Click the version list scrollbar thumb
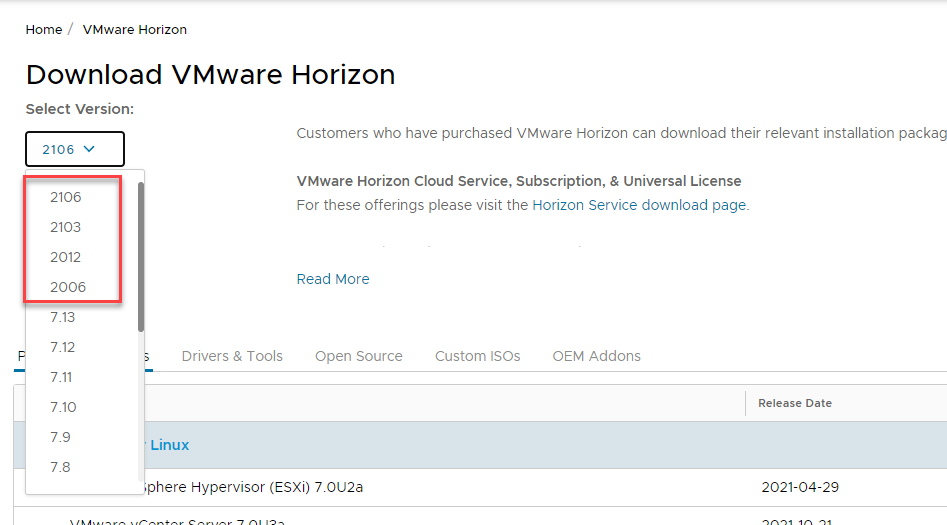 click(x=141, y=257)
